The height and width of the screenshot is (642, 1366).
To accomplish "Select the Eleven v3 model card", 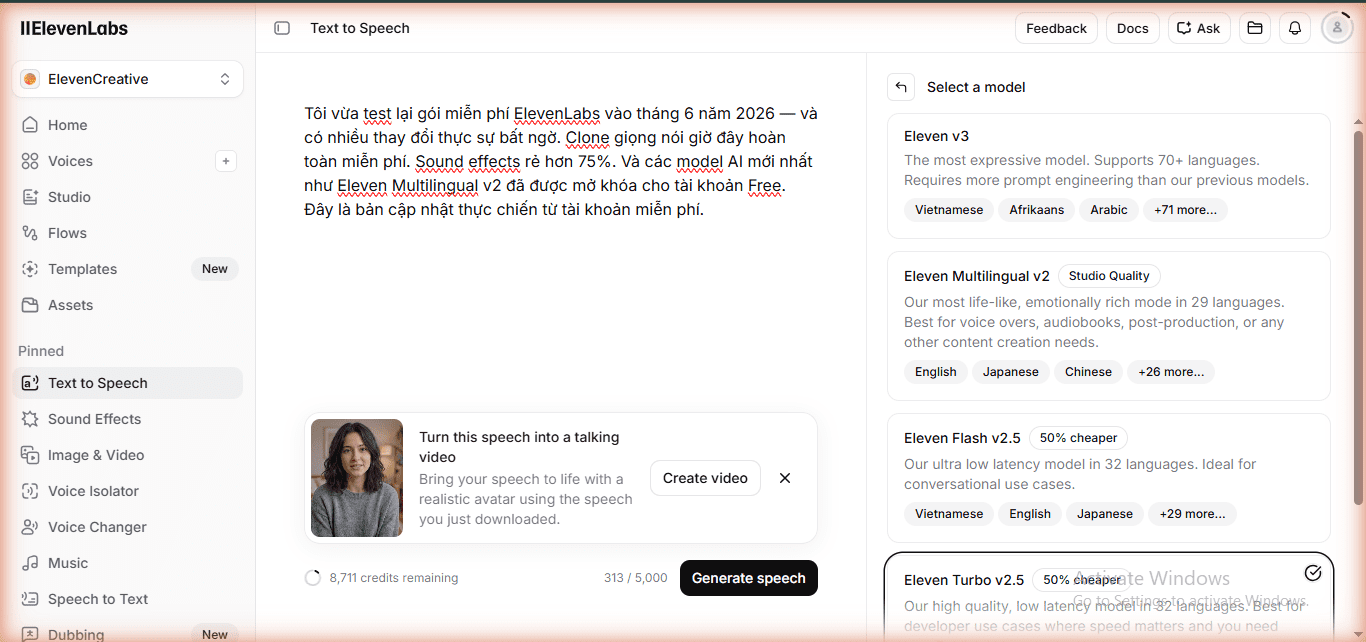I will click(1109, 176).
